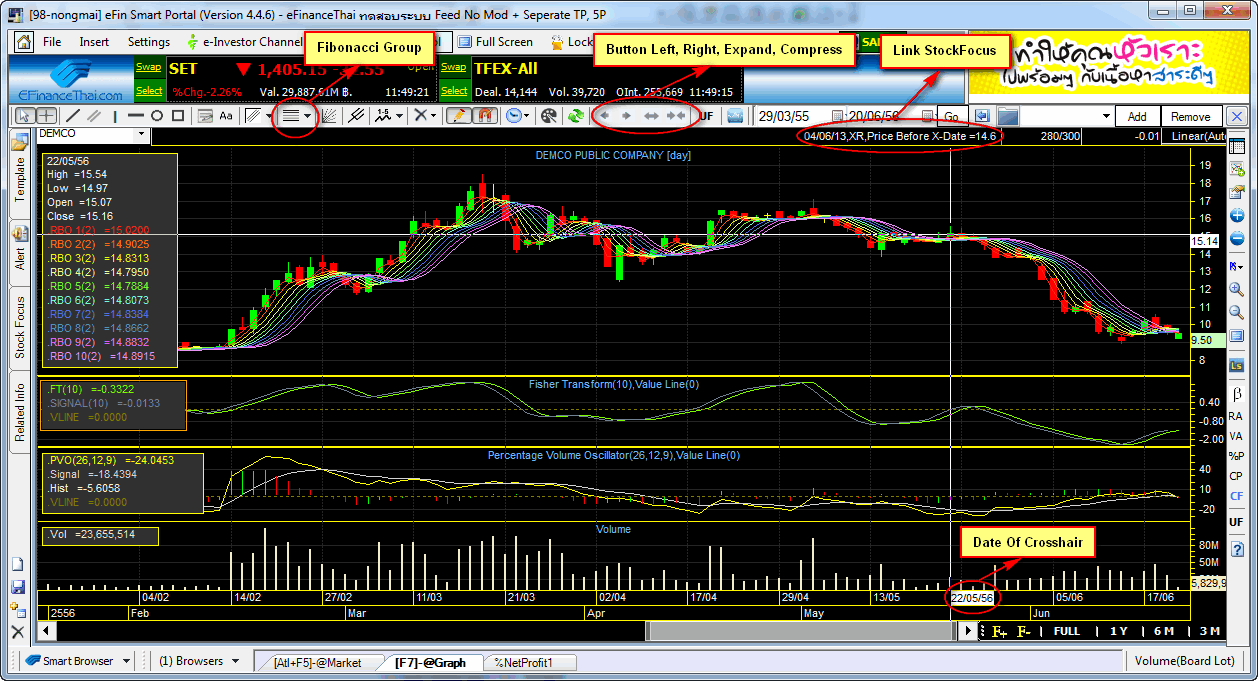Select the parallel lines drawing tool
This screenshot has height=681, width=1258.
[93, 115]
